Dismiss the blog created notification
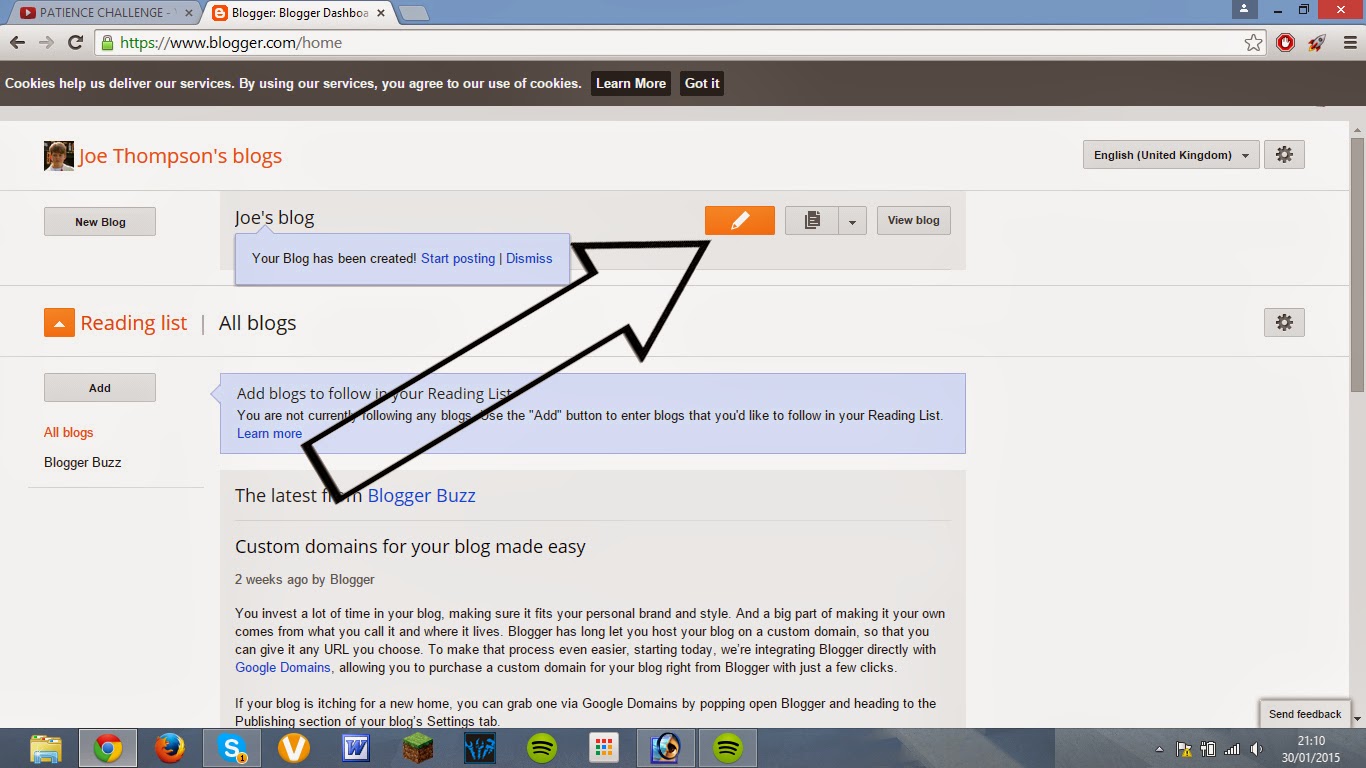Image resolution: width=1366 pixels, height=768 pixels. point(529,258)
